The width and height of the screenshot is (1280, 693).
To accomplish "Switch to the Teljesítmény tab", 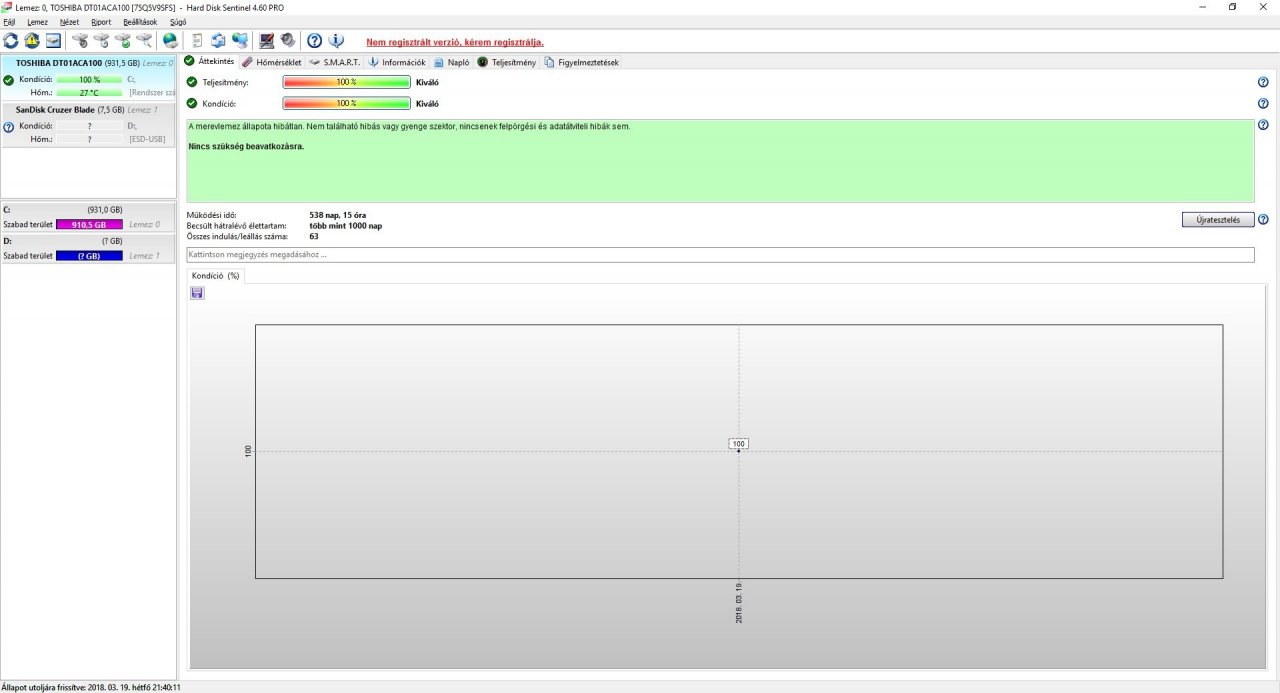I will tap(507, 62).
